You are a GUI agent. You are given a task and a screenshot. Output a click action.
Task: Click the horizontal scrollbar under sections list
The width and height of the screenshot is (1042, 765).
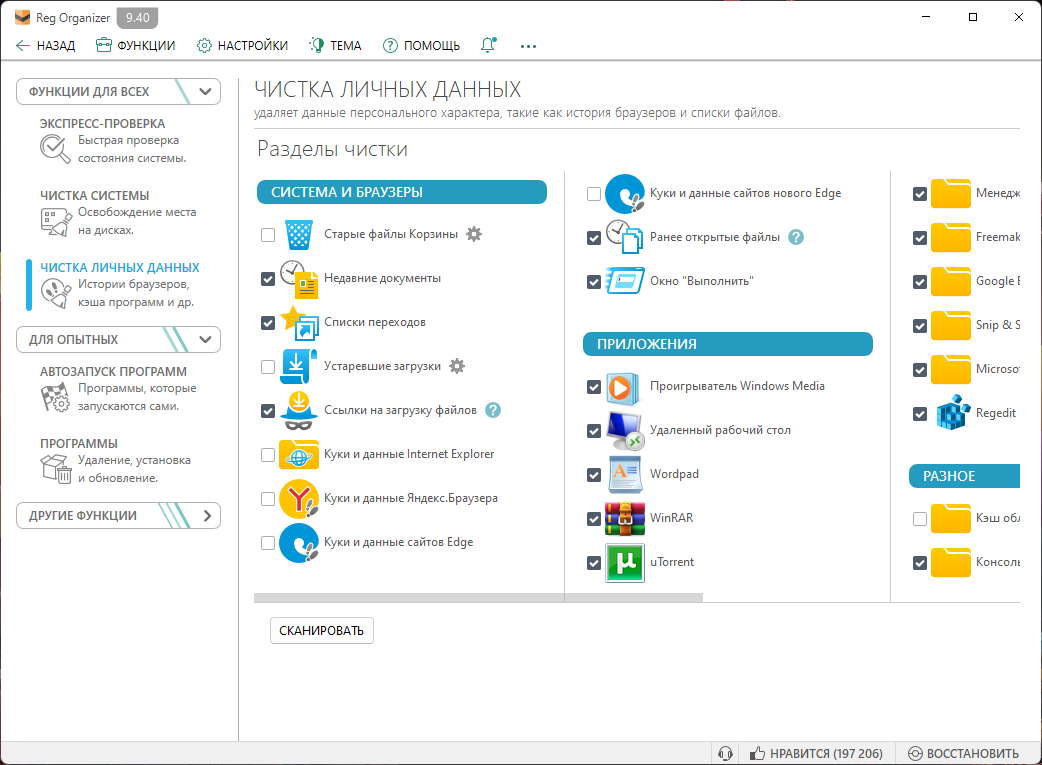click(478, 598)
